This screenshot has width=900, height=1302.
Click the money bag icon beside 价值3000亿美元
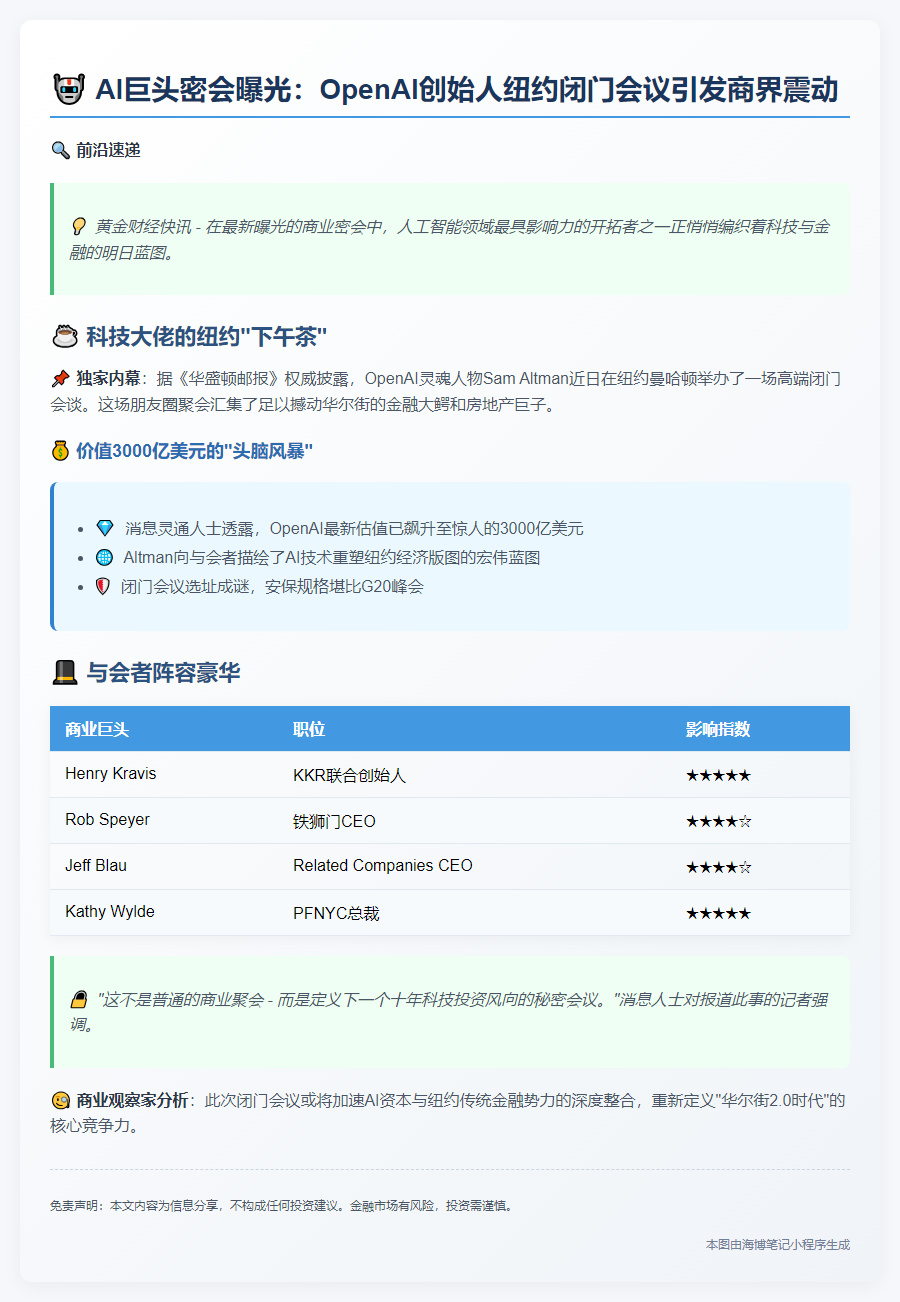click(60, 451)
